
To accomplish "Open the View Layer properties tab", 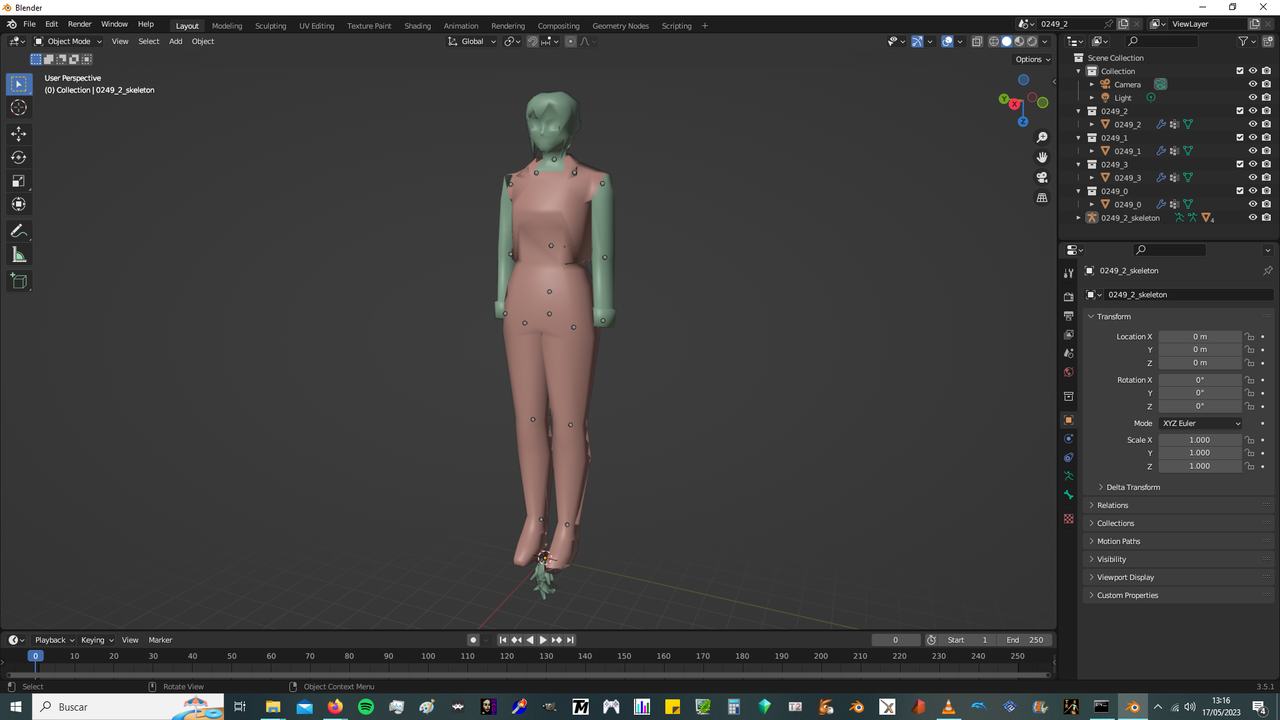I will point(1068,335).
